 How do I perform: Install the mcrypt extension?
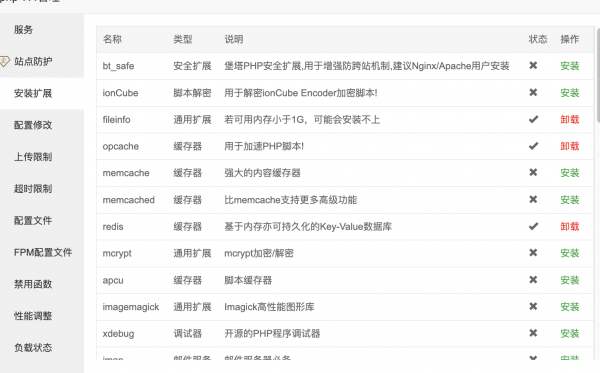pos(570,253)
